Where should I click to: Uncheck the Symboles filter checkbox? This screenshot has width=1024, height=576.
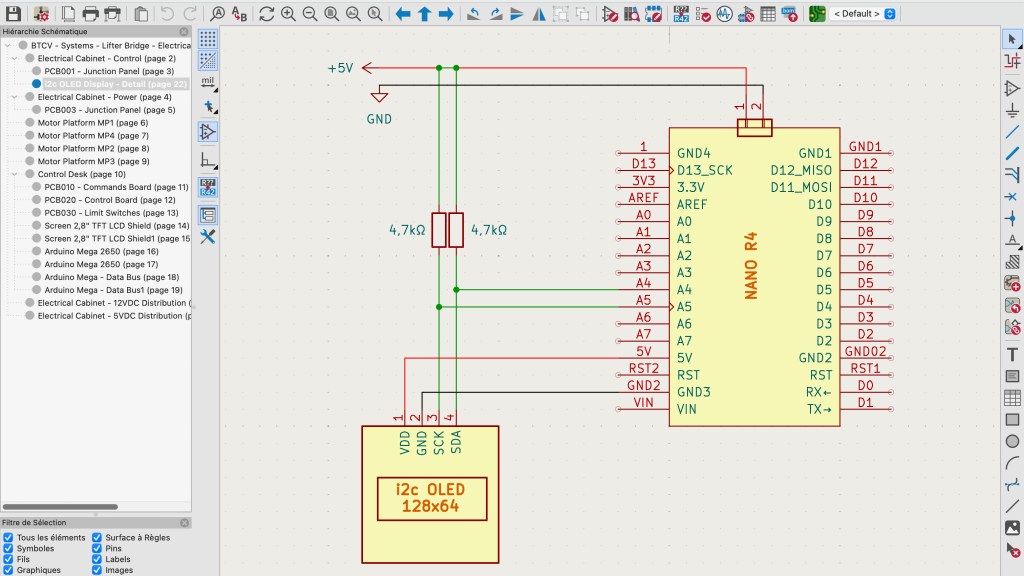coord(8,549)
